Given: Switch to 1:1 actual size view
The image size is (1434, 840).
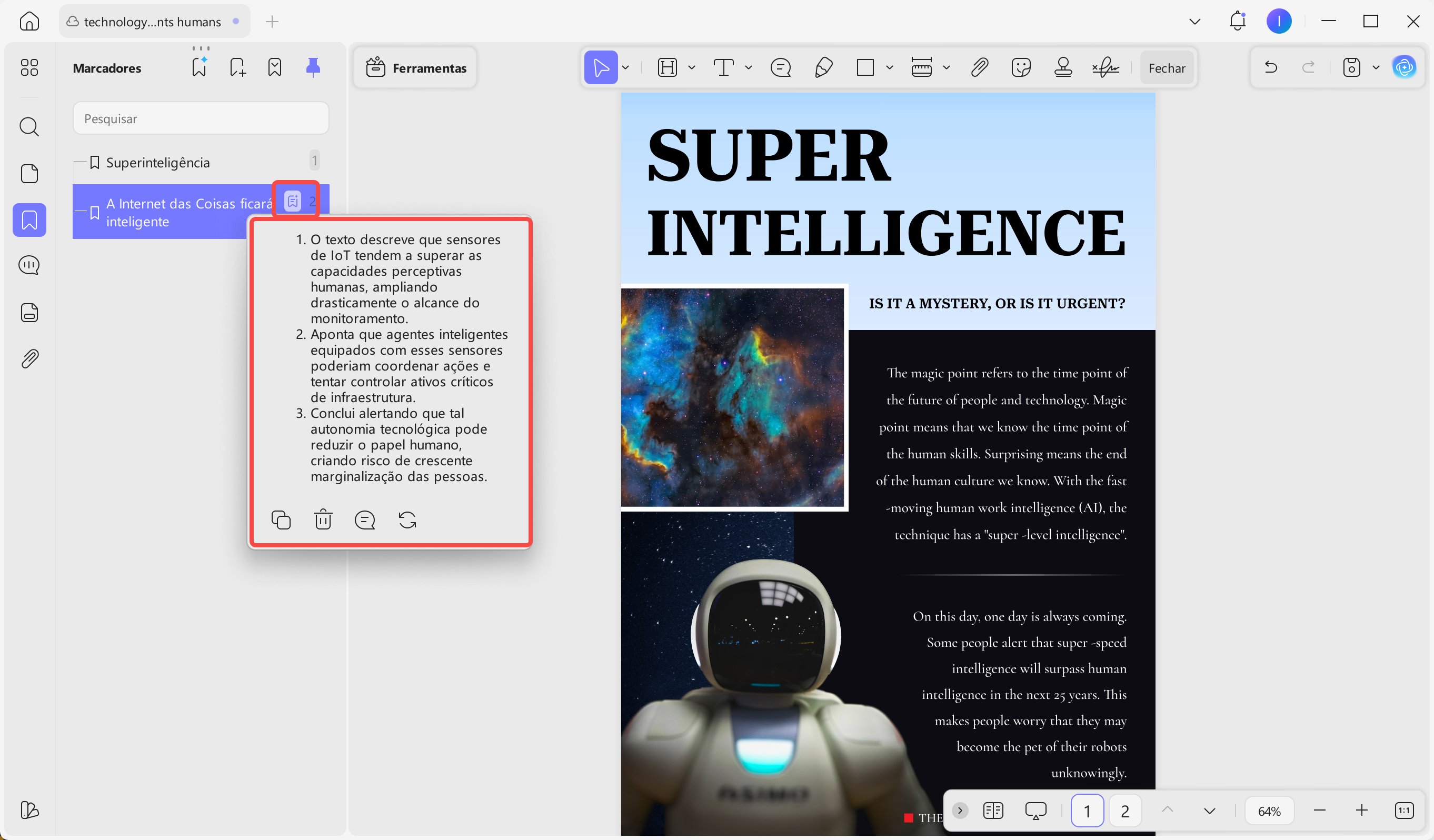Looking at the screenshot, I should (x=1405, y=811).
